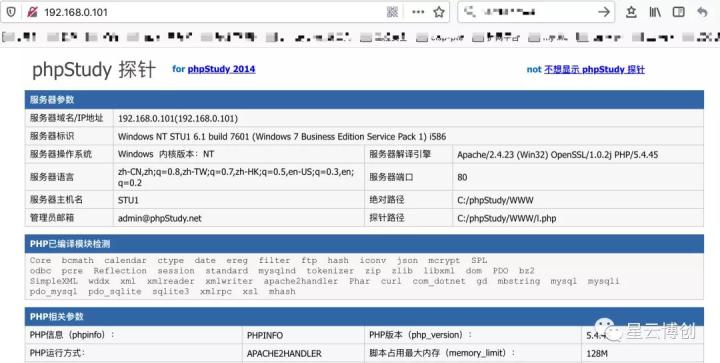Click the 服务器参数 section header

click(364, 100)
